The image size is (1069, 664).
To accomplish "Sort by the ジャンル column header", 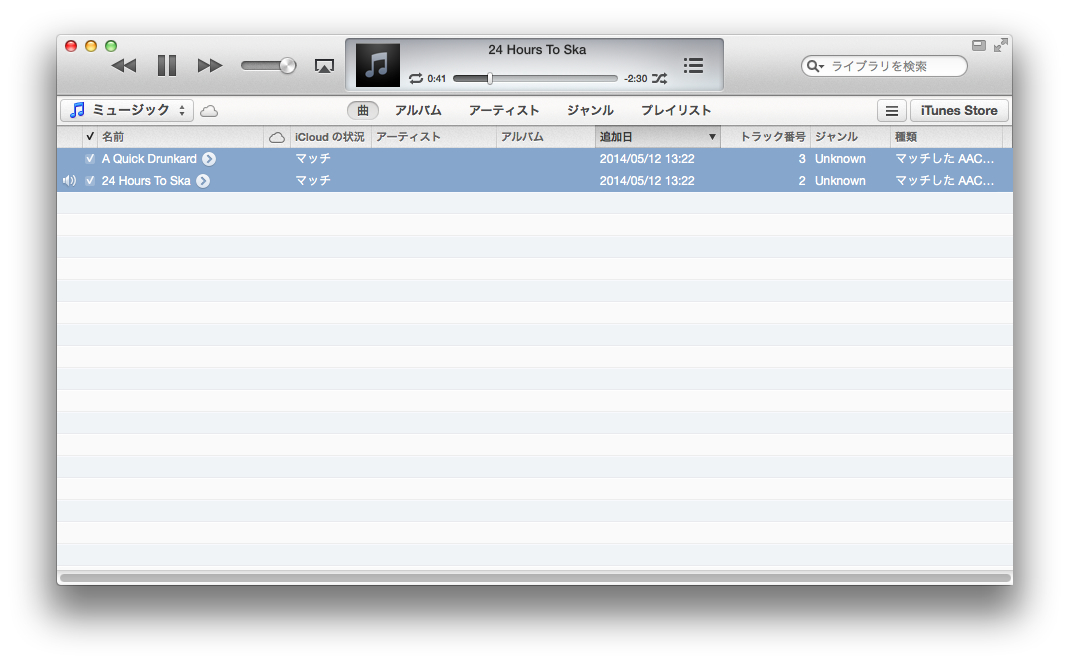I will pyautogui.click(x=849, y=137).
